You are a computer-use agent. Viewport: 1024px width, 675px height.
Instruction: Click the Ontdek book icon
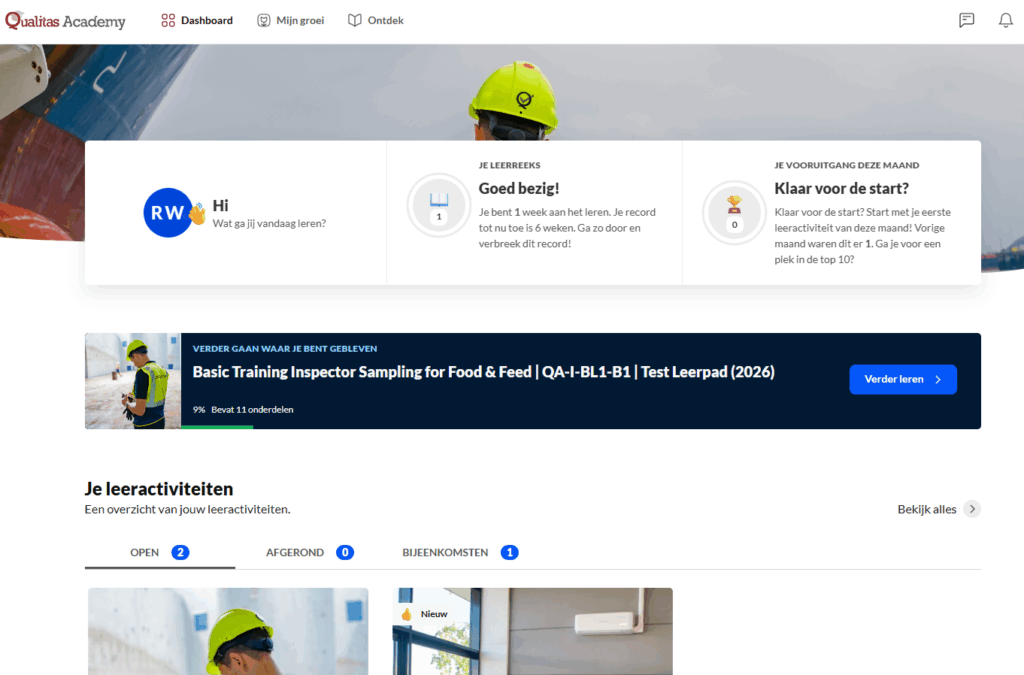click(x=355, y=20)
